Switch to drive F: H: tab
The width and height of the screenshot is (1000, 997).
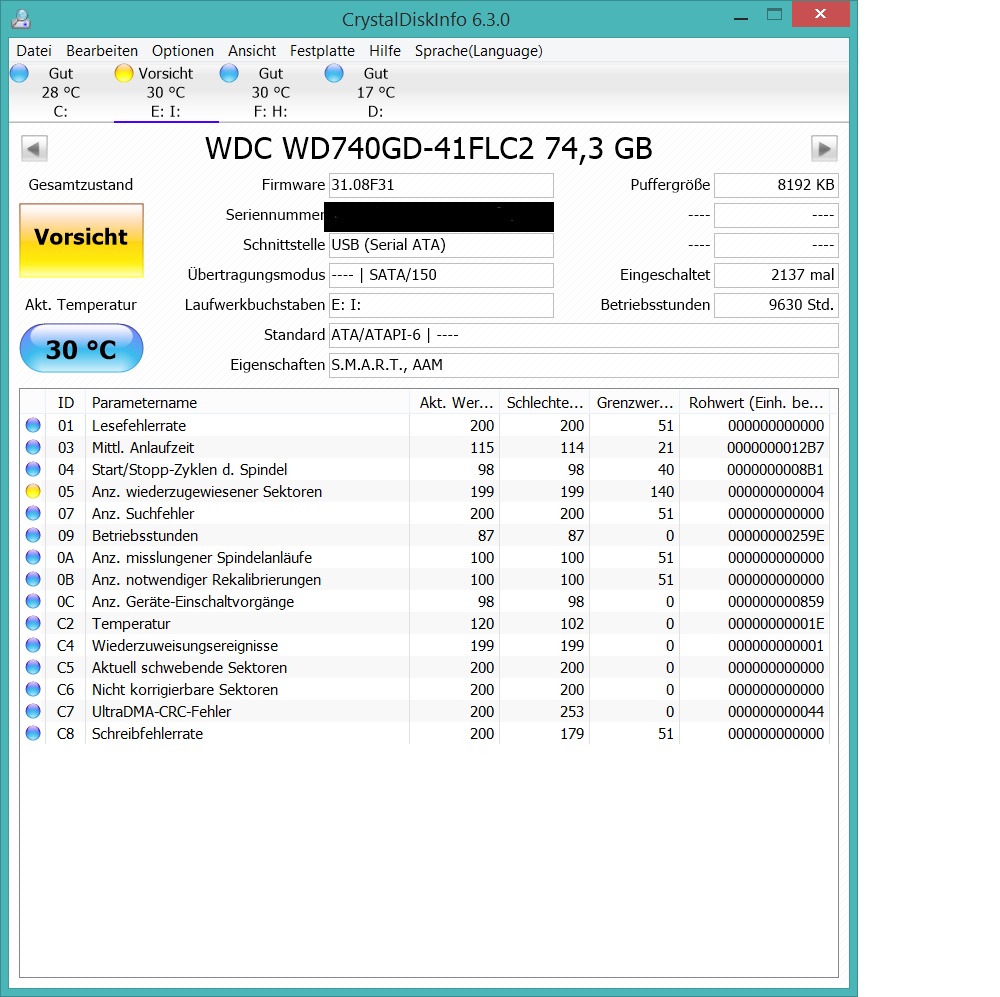click(270, 92)
